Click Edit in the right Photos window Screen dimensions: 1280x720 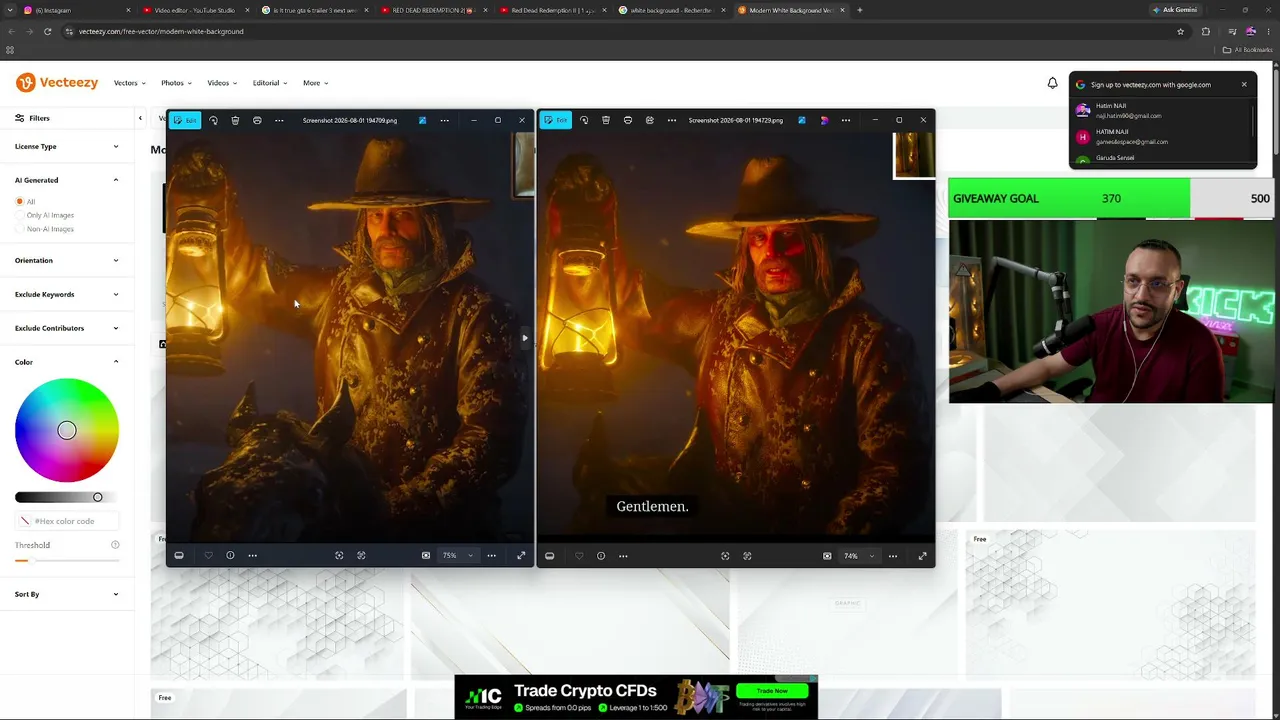point(555,120)
